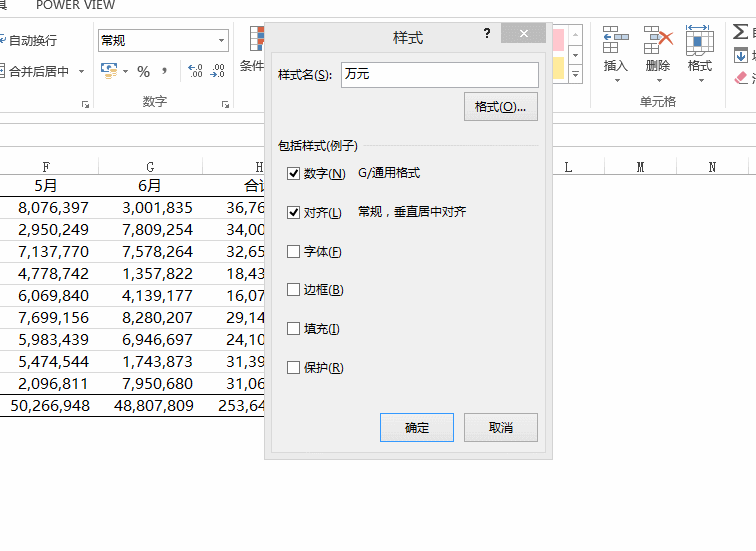Screen dimensions: 756x551
Task: Apply the accounting currency format icon
Action: coord(109,71)
